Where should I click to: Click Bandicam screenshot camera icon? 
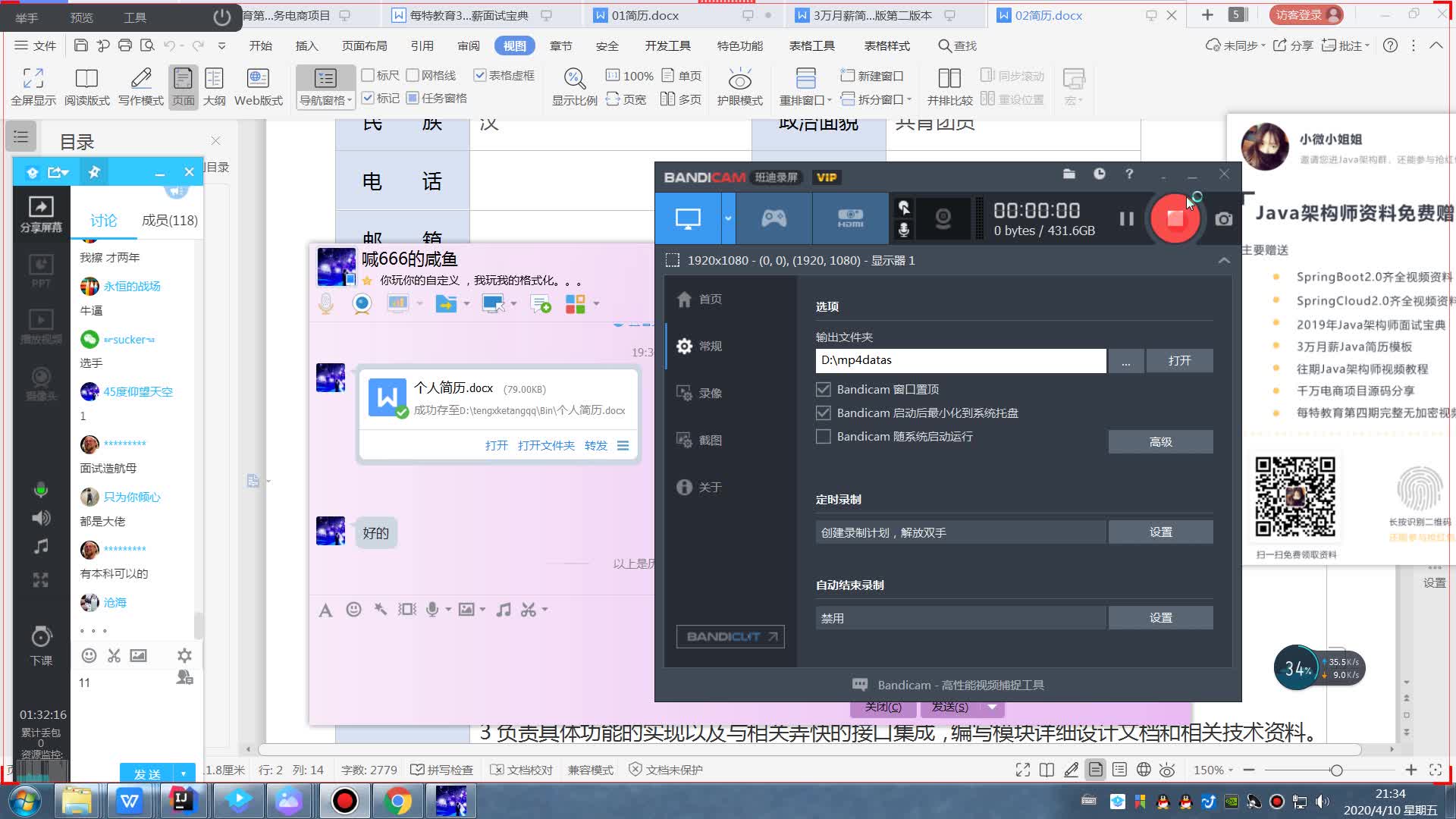(x=1223, y=219)
